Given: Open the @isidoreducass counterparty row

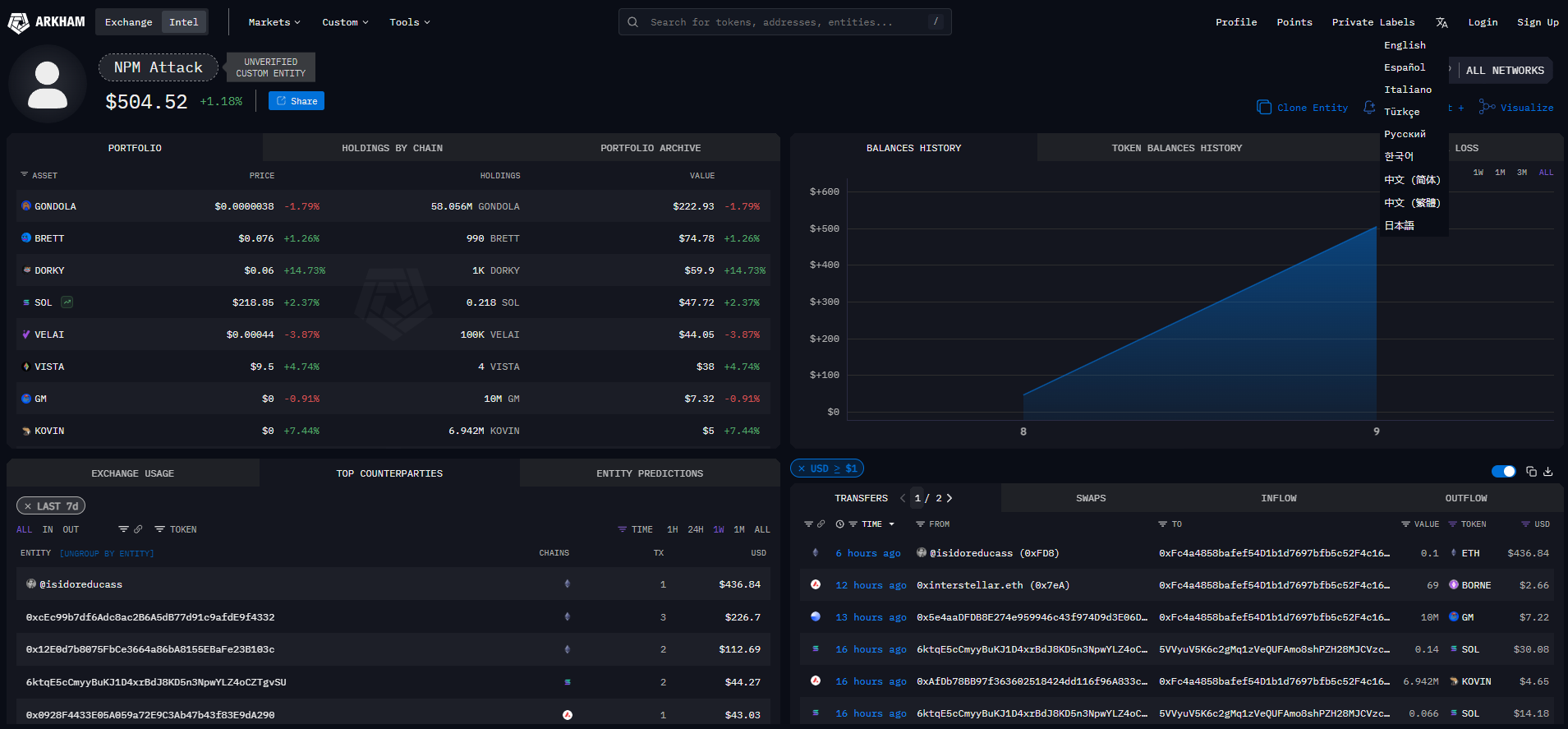Looking at the screenshot, I should point(393,584).
